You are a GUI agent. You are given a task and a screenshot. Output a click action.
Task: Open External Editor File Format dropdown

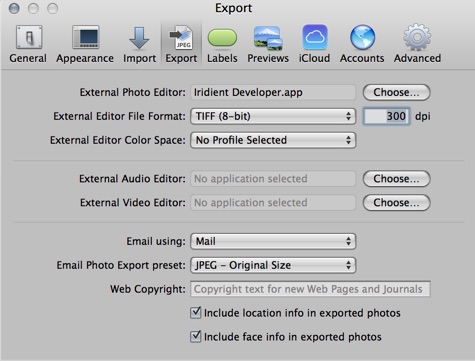273,116
